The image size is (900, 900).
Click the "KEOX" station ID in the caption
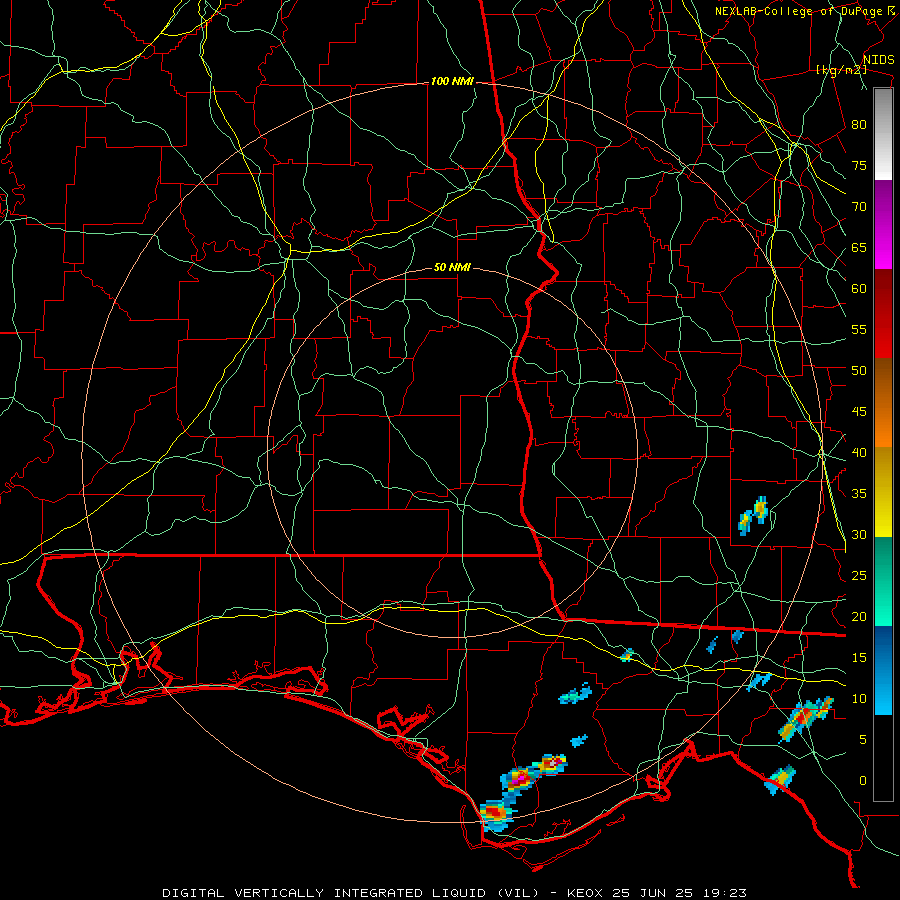click(586, 893)
